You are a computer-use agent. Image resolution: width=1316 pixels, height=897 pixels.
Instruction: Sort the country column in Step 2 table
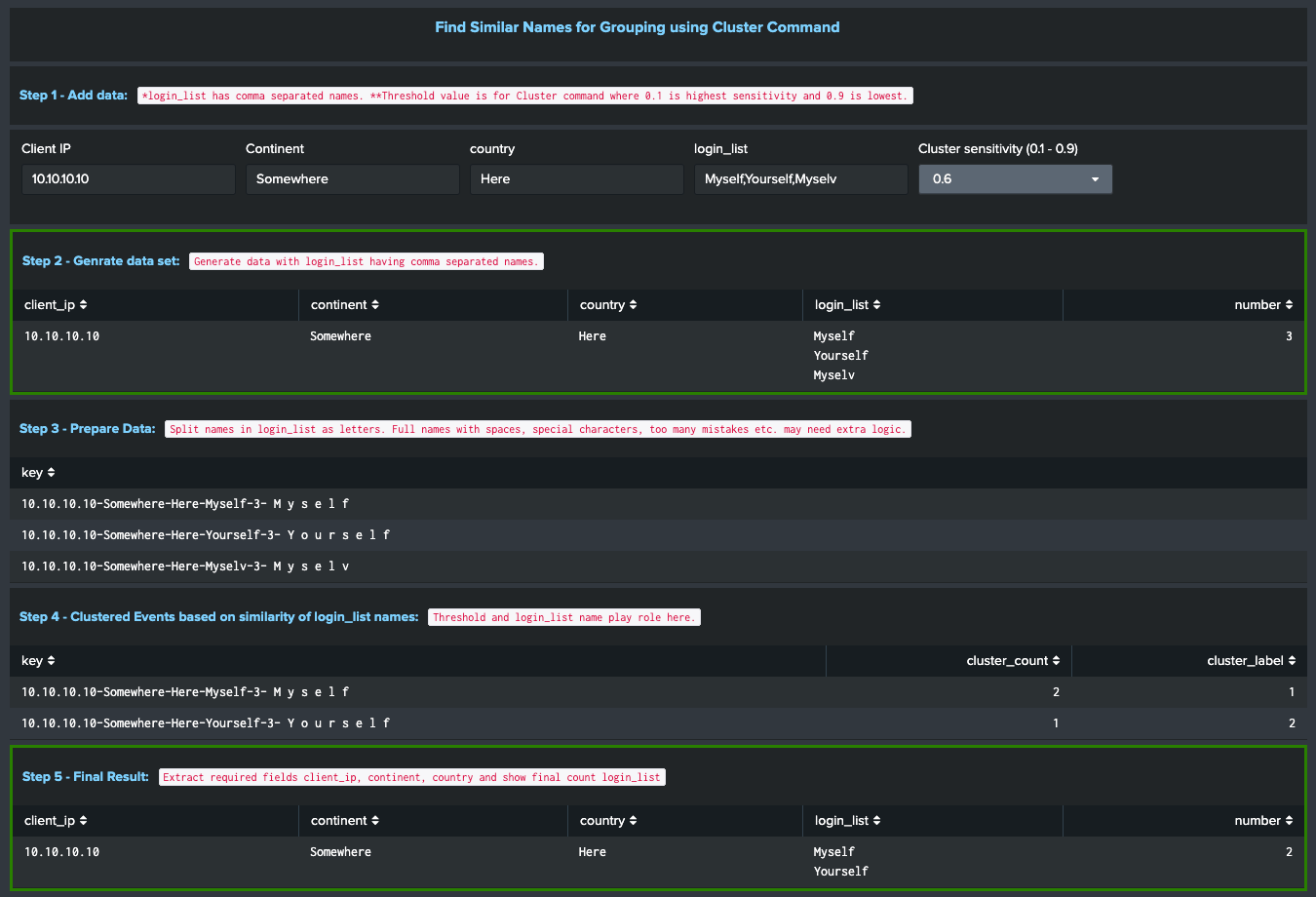click(607, 304)
